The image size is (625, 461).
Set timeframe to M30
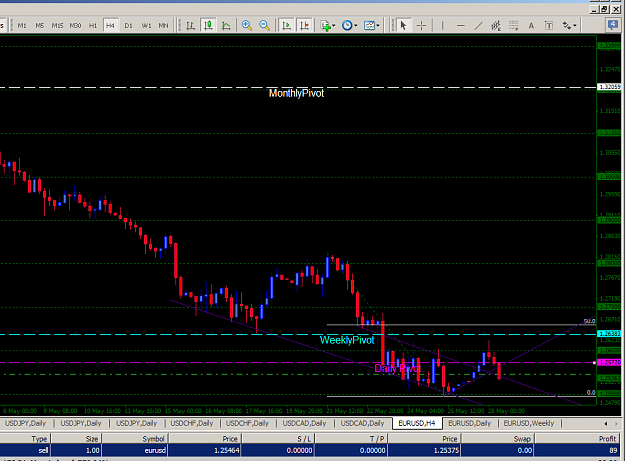[75, 26]
